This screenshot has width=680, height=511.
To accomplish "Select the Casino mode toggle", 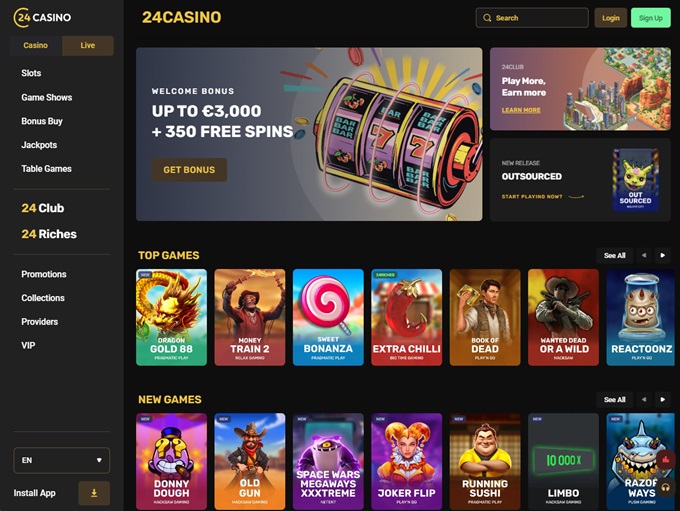I will [36, 46].
